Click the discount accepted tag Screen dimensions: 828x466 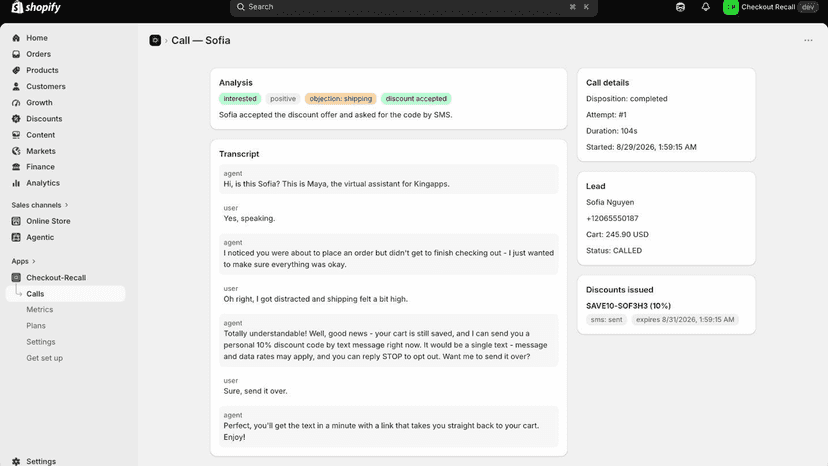[416, 99]
